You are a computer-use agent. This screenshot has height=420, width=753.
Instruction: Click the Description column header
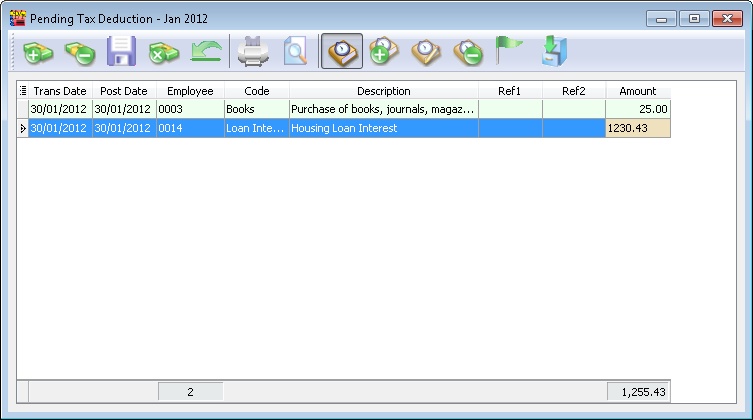click(x=383, y=91)
